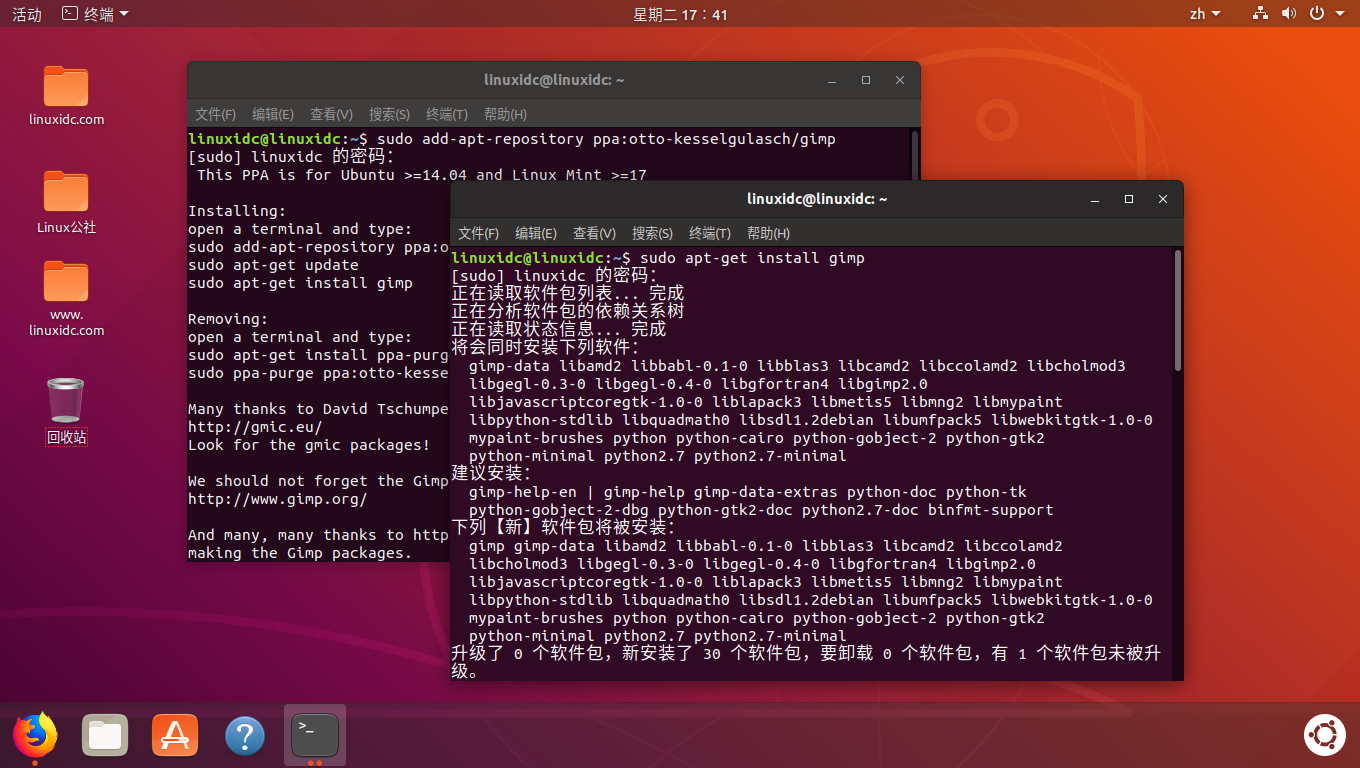This screenshot has height=768, width=1360.
Task: Open the linuxidc.com desktop folder
Action: tap(66, 95)
